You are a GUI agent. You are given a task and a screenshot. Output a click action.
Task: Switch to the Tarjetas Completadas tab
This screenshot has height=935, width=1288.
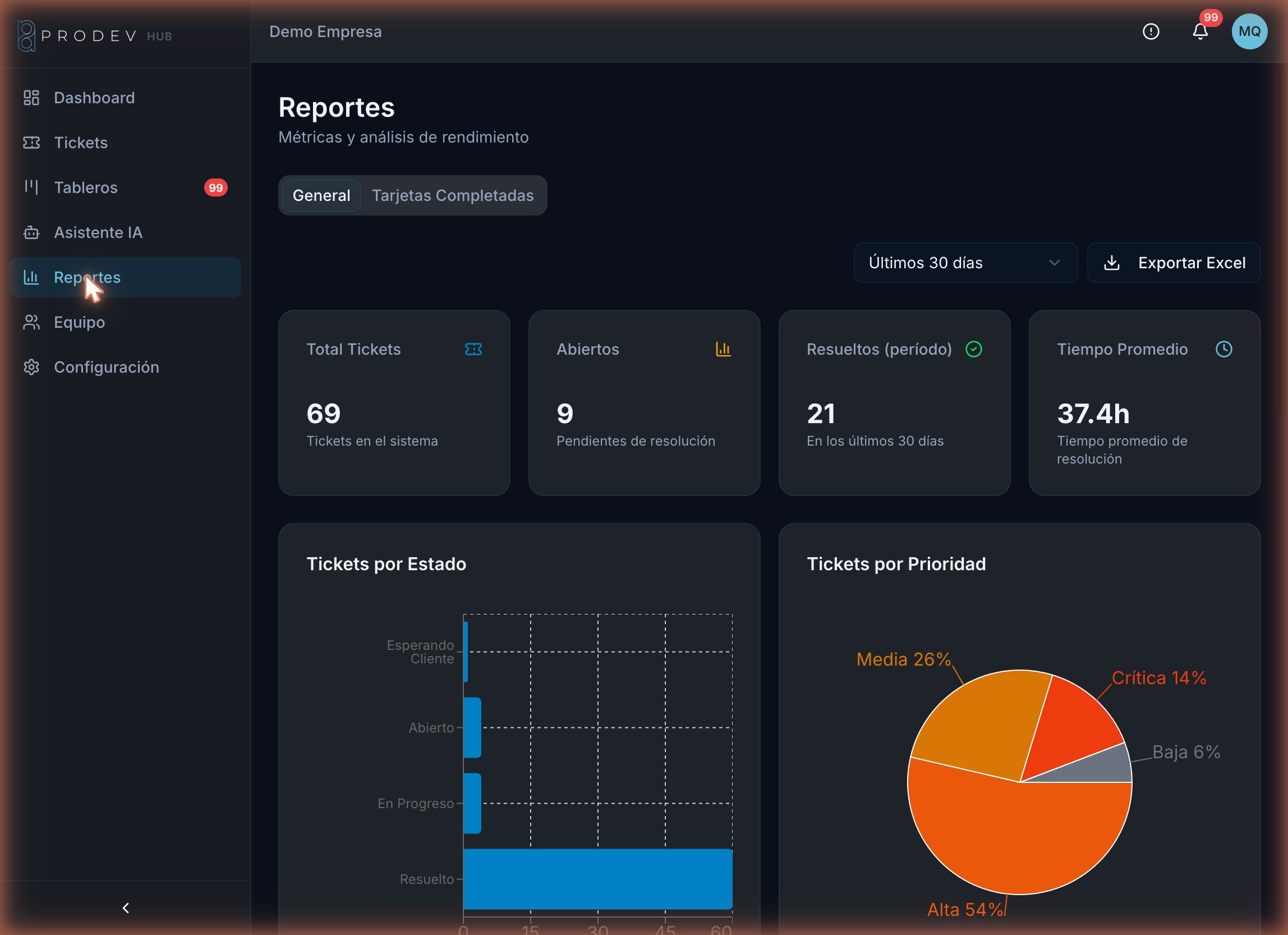coord(453,195)
